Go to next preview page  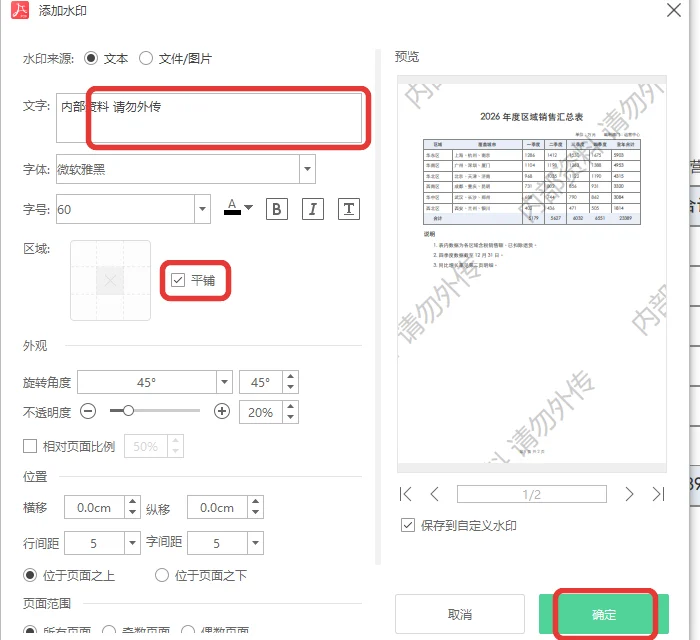pyautogui.click(x=629, y=494)
